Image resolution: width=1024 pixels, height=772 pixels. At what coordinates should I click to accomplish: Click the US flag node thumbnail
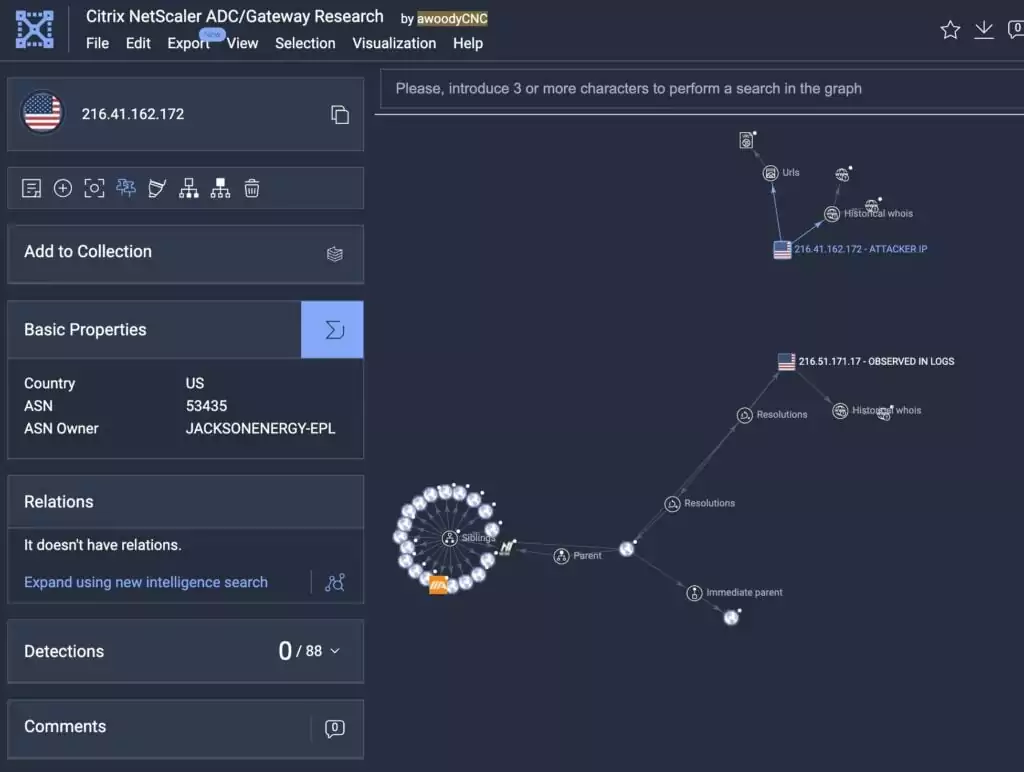click(42, 112)
